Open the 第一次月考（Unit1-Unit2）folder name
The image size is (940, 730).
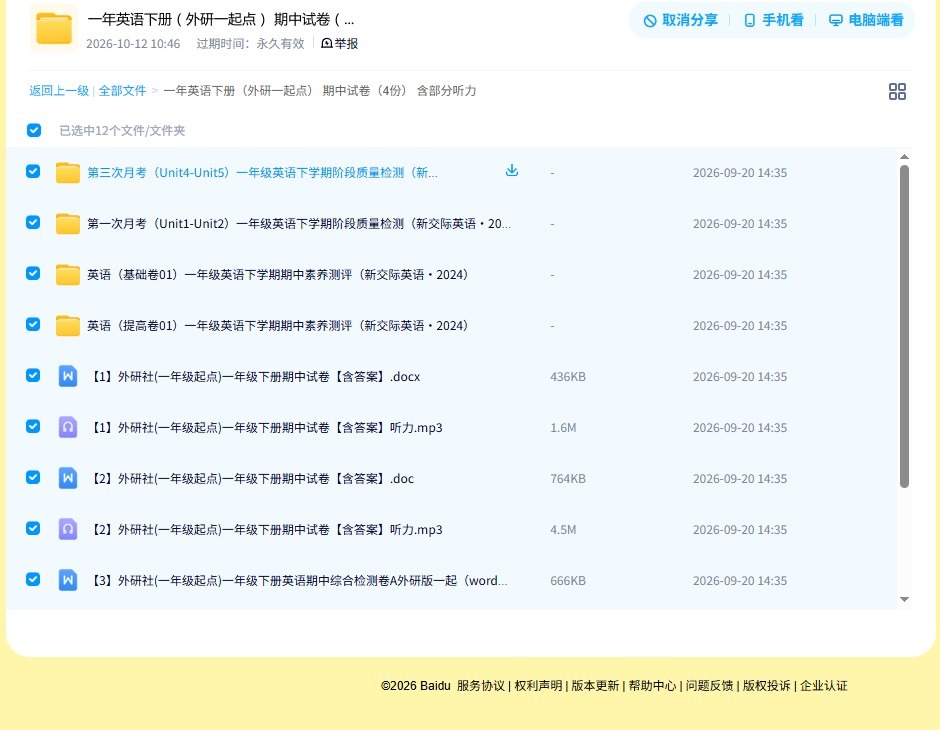tap(299, 224)
